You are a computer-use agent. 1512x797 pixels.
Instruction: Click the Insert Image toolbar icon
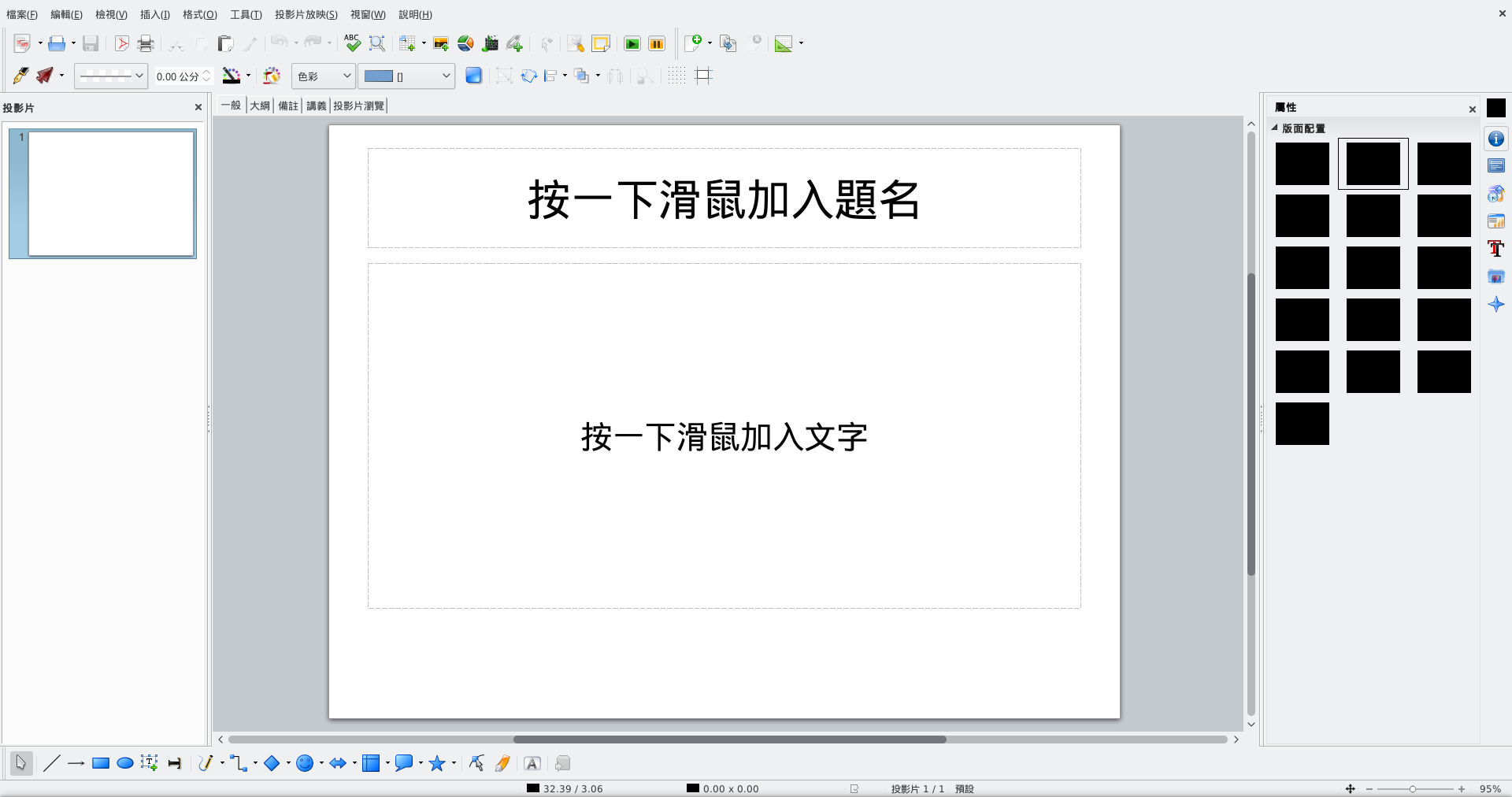pyautogui.click(x=441, y=43)
